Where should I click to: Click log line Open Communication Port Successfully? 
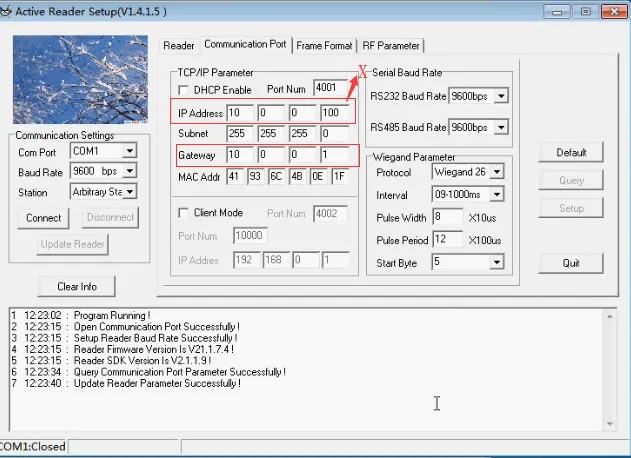(x=126, y=326)
